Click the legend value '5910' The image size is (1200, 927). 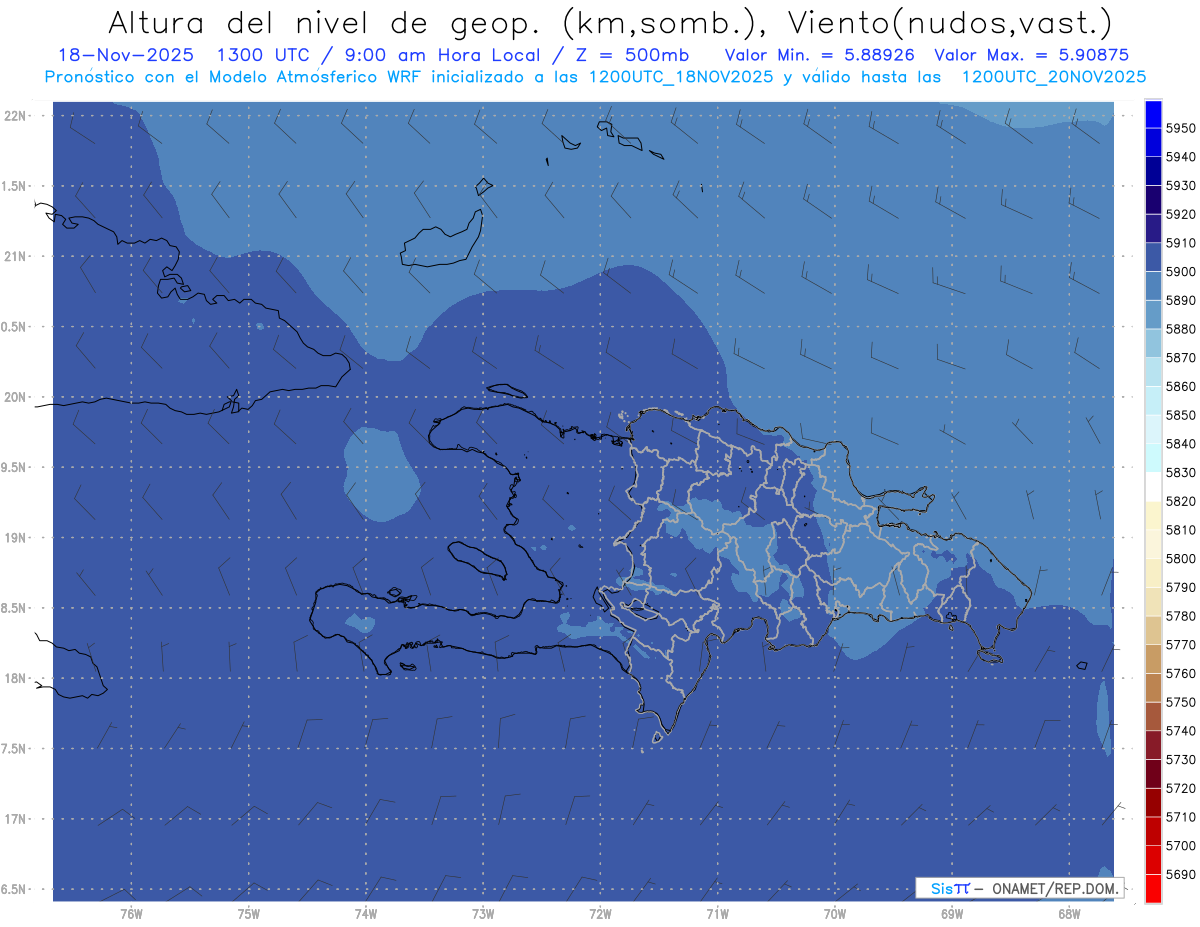1181,243
